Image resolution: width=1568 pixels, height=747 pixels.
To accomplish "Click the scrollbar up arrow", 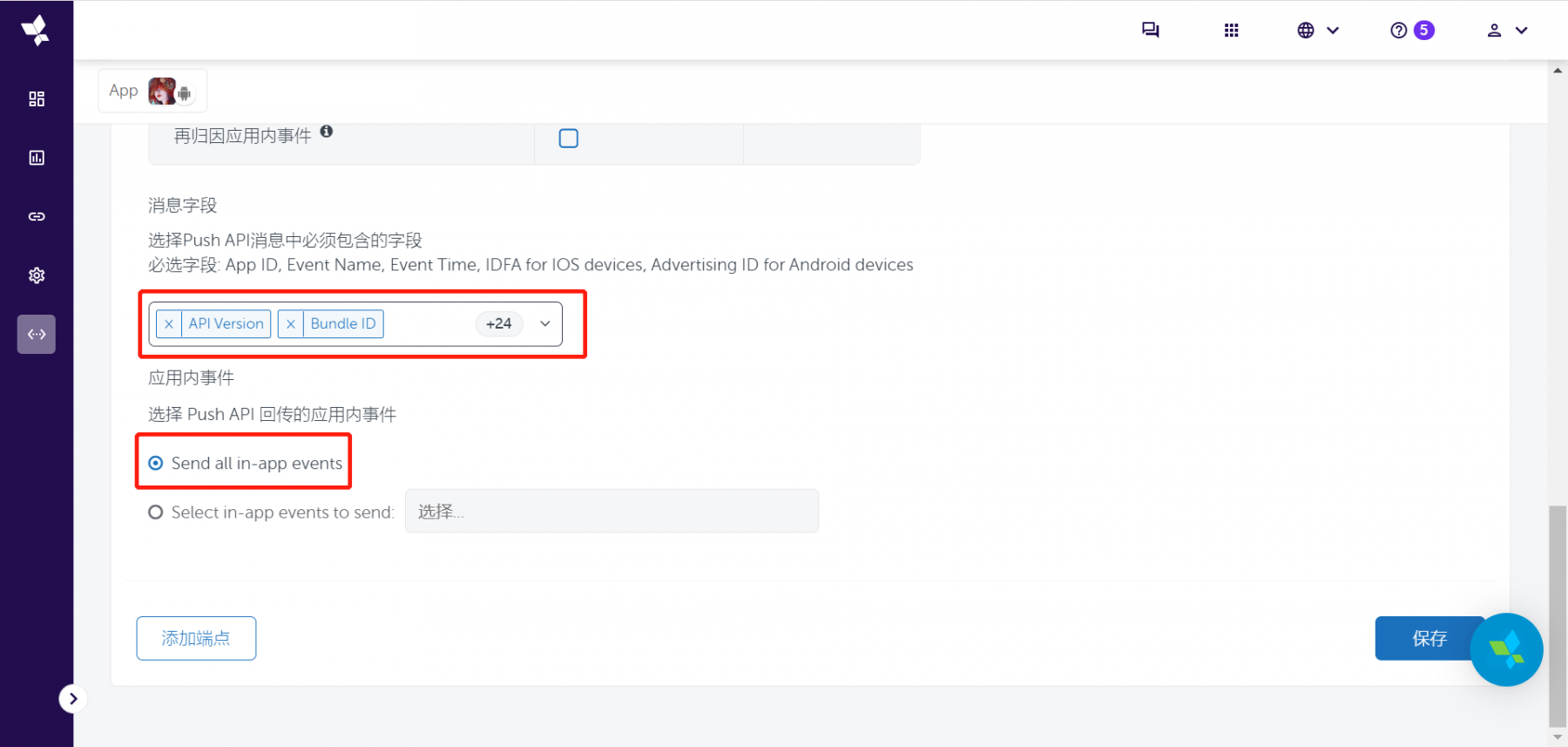I will (x=1558, y=70).
